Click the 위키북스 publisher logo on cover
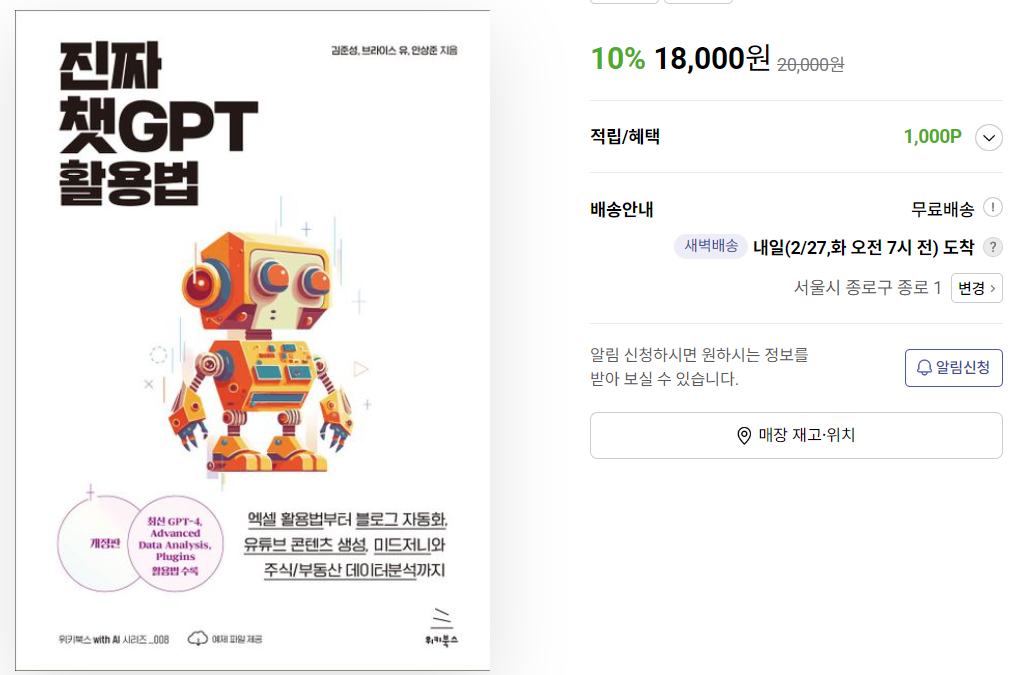 coord(442,628)
